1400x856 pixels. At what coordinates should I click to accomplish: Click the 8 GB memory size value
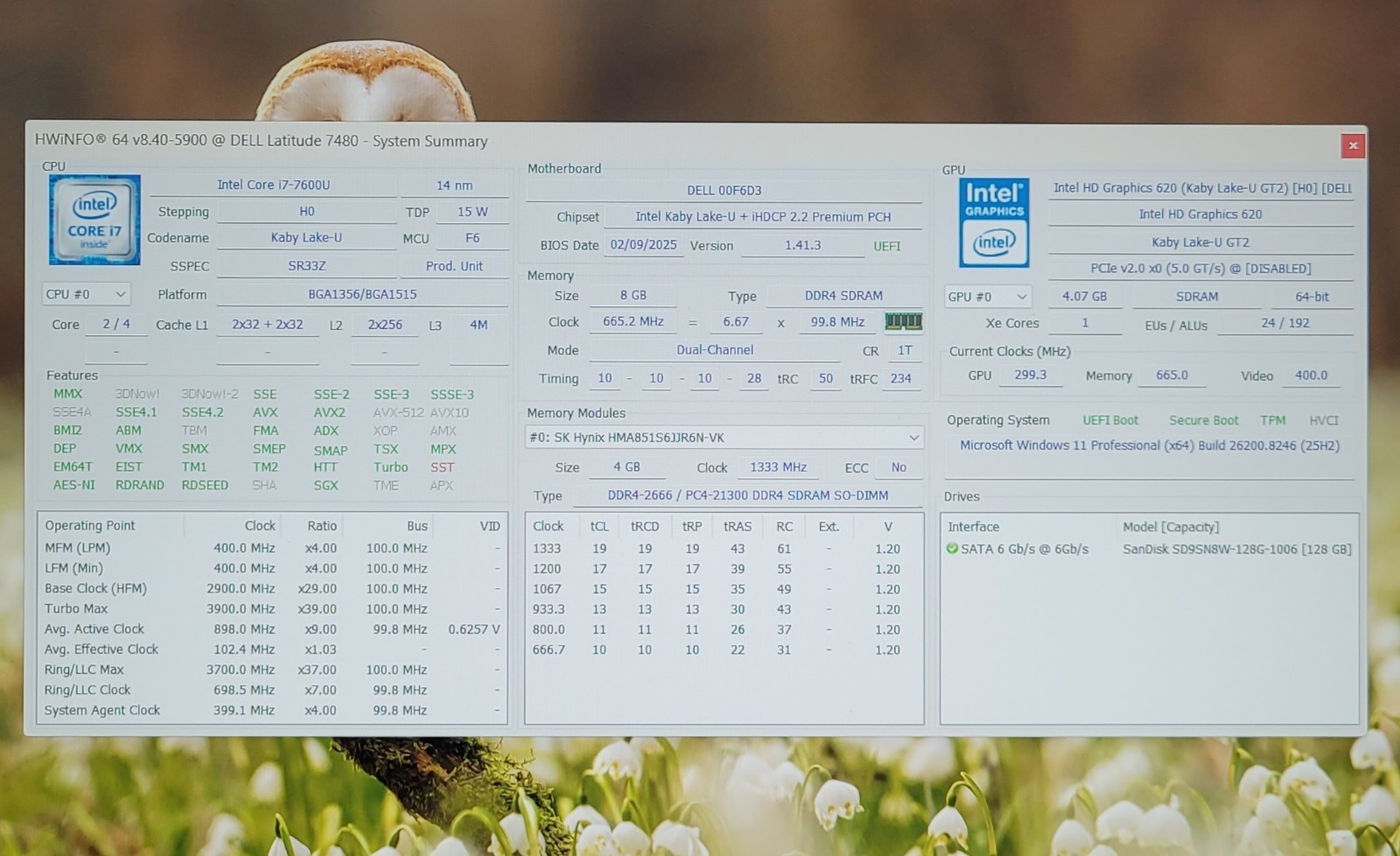633,296
